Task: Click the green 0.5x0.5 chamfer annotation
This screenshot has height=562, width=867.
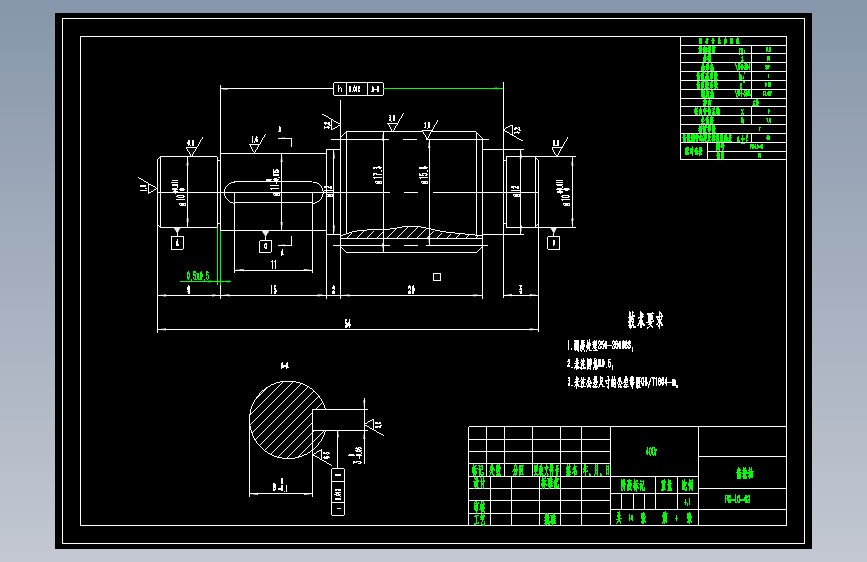Action: pyautogui.click(x=198, y=275)
